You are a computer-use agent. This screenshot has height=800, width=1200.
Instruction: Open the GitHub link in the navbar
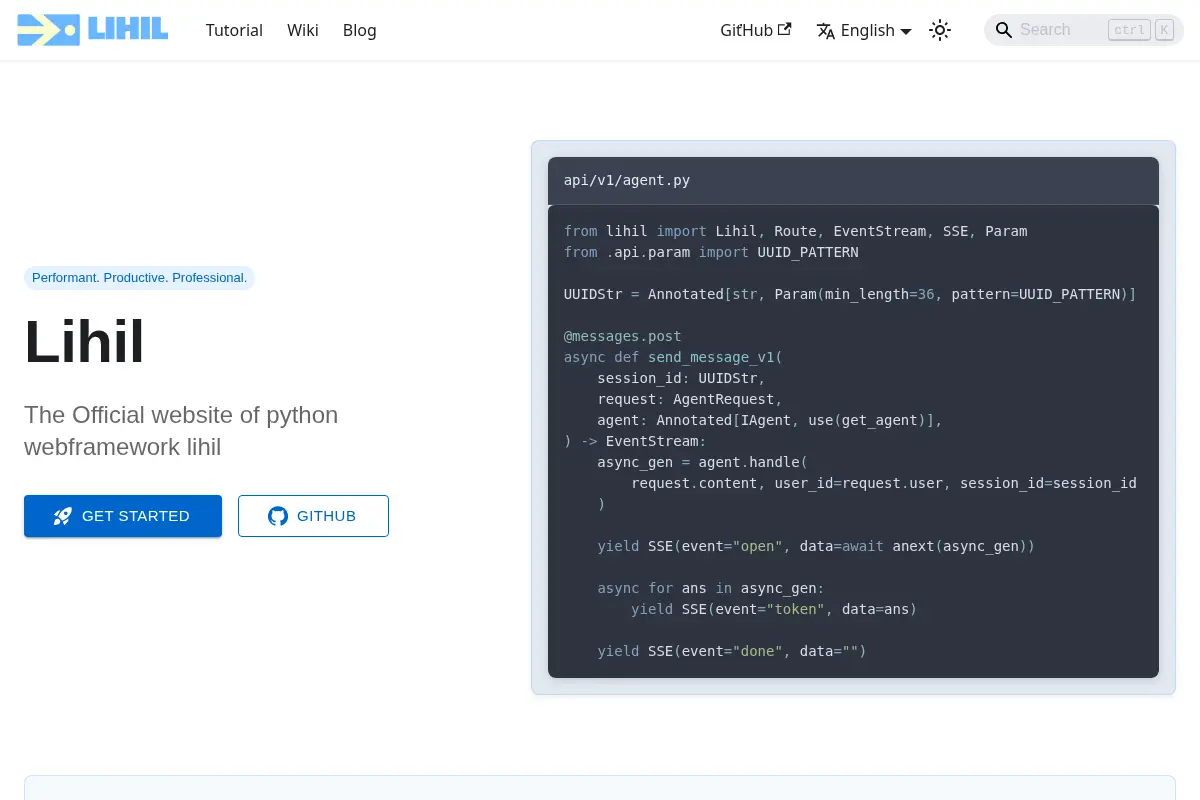coord(756,30)
